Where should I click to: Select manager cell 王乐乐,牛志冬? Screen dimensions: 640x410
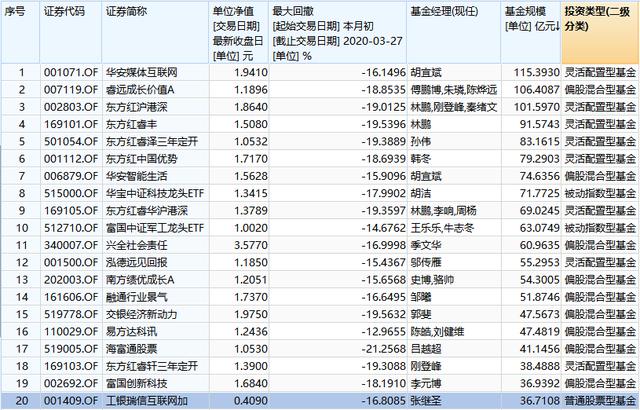click(x=442, y=228)
